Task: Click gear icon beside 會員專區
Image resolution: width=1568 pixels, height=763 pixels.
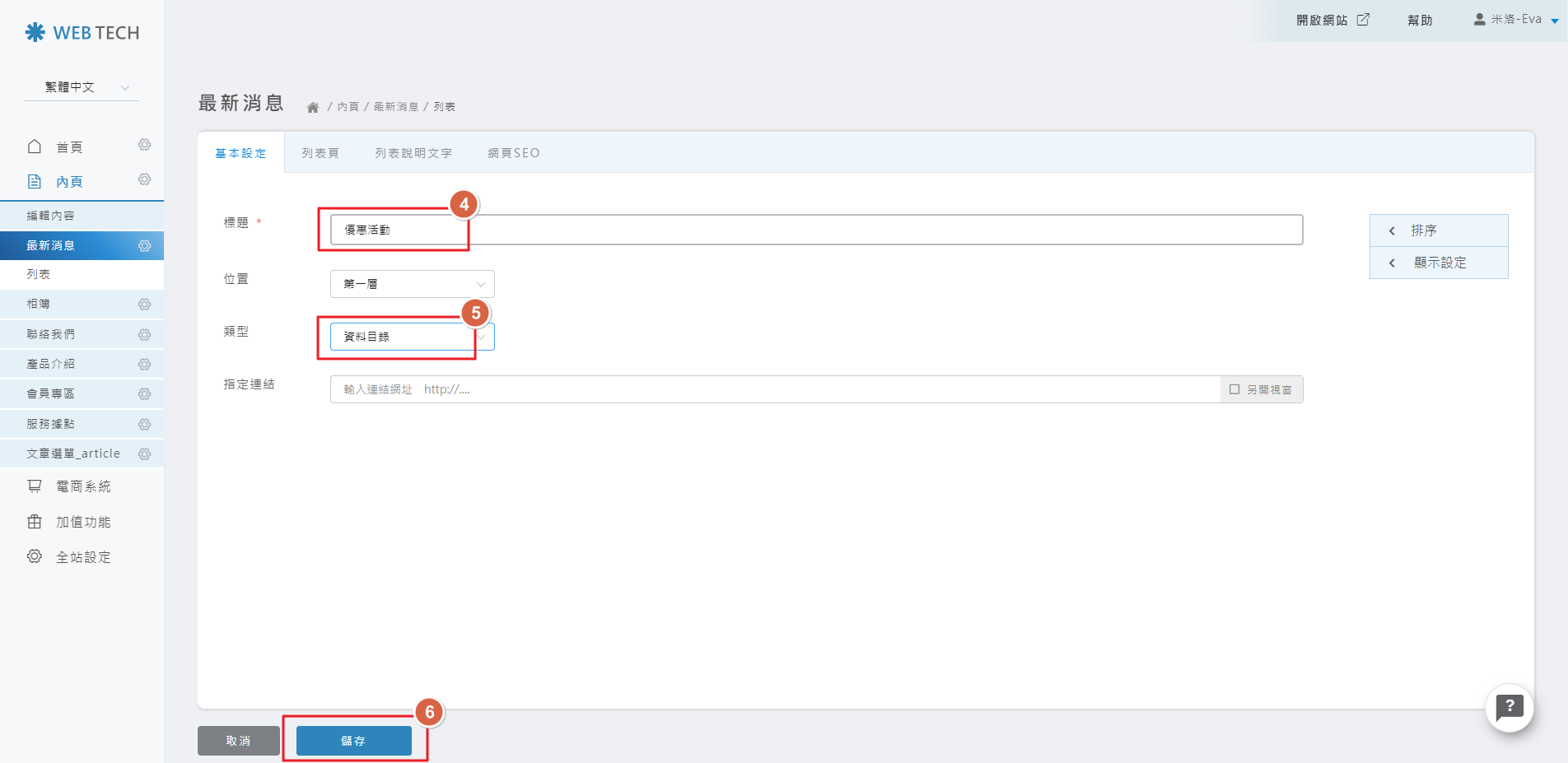Action: click(144, 394)
